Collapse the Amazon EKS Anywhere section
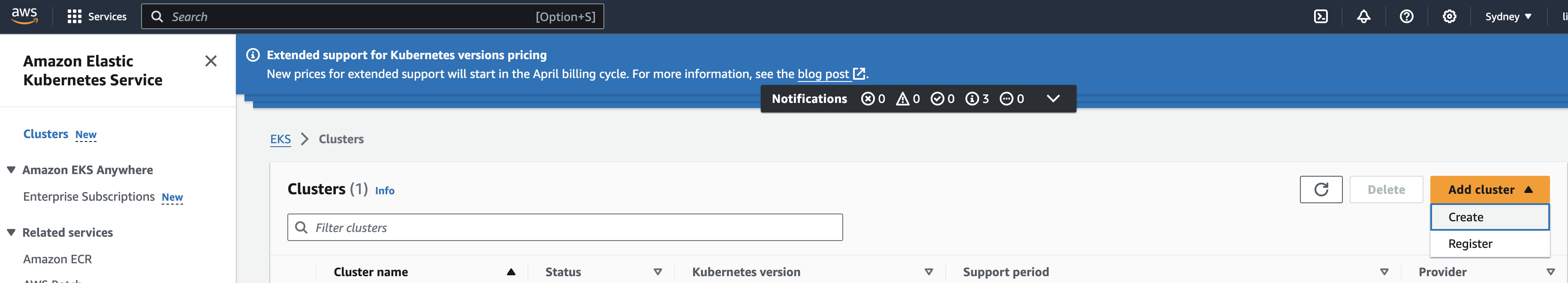The image size is (1568, 283). tap(10, 170)
